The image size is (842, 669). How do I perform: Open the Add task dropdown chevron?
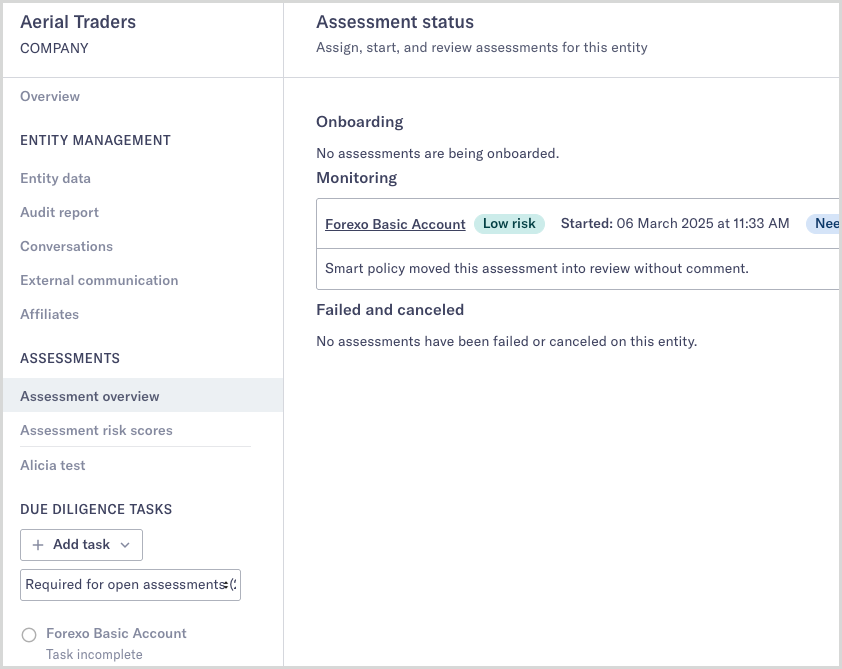tap(126, 545)
